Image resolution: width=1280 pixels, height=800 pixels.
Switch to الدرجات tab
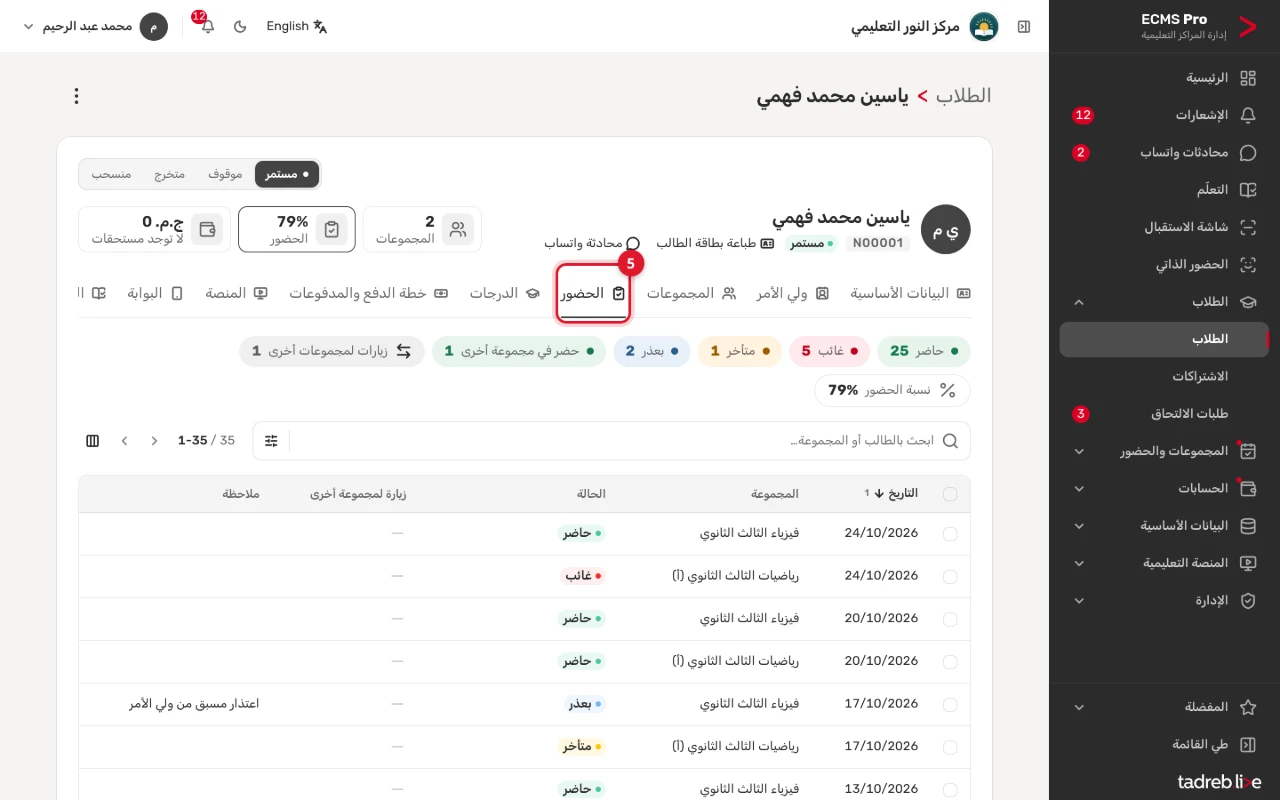(x=505, y=293)
